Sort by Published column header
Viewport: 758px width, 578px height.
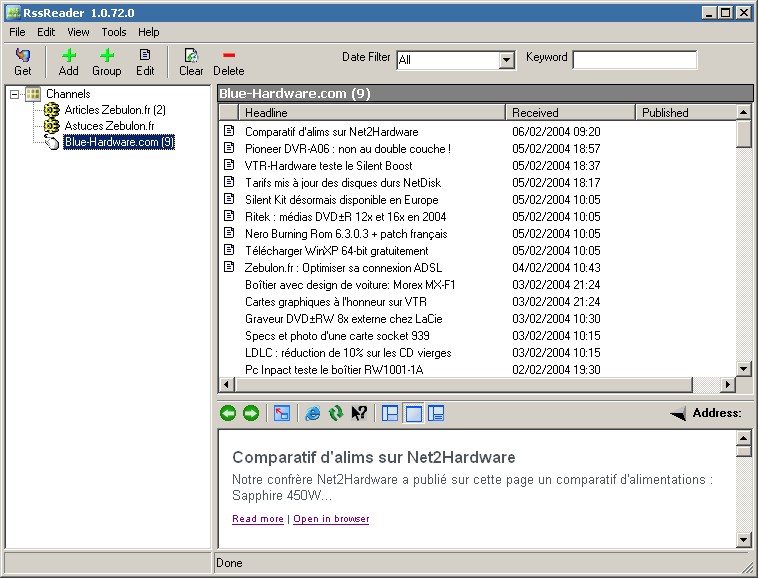685,113
